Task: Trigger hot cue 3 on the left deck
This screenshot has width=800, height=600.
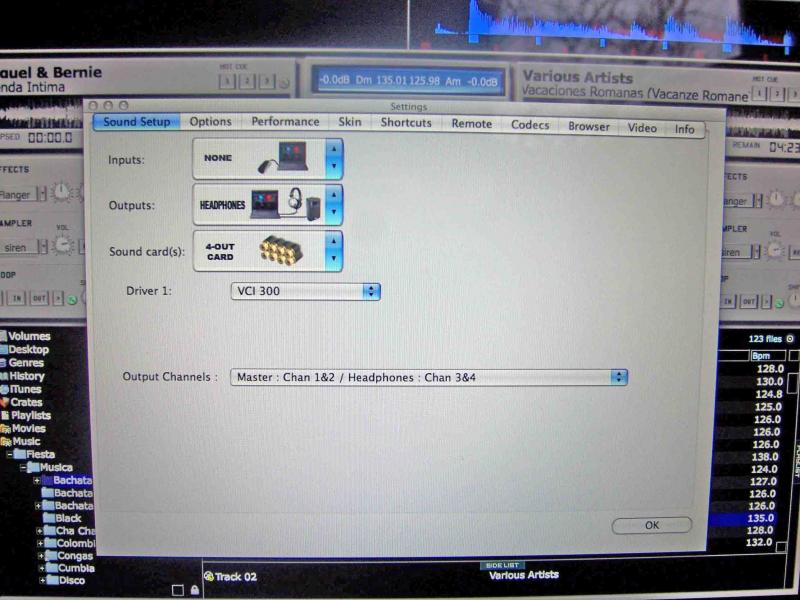Action: [267, 82]
